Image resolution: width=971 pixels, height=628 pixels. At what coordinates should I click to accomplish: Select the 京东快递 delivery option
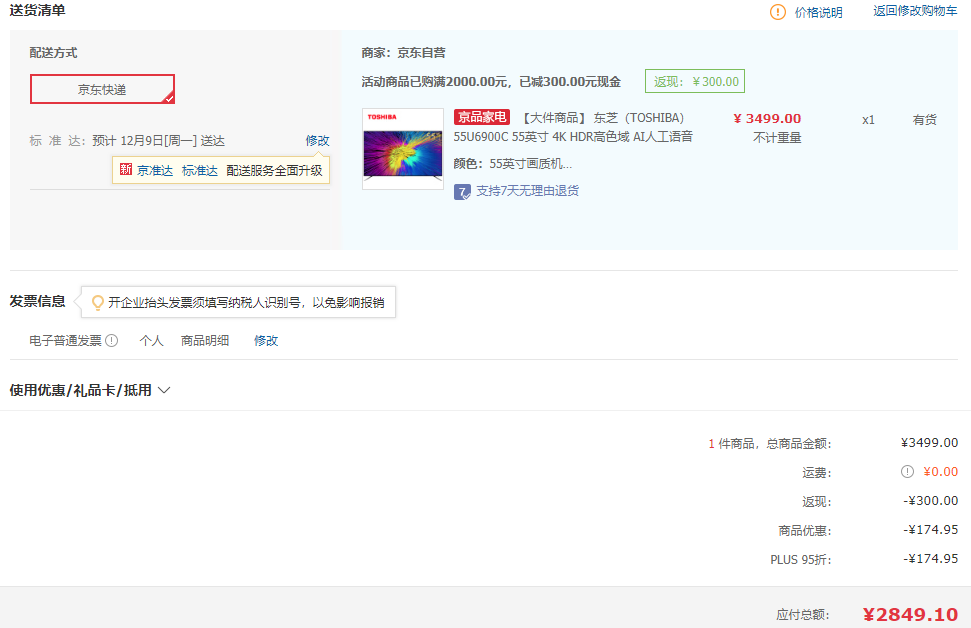102,89
